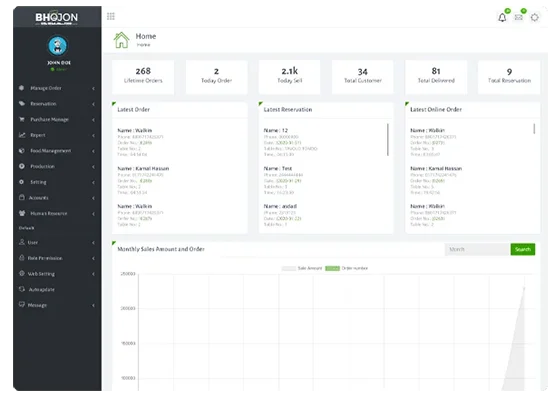
Task: Click the Message chat icon
Action: coord(22,304)
